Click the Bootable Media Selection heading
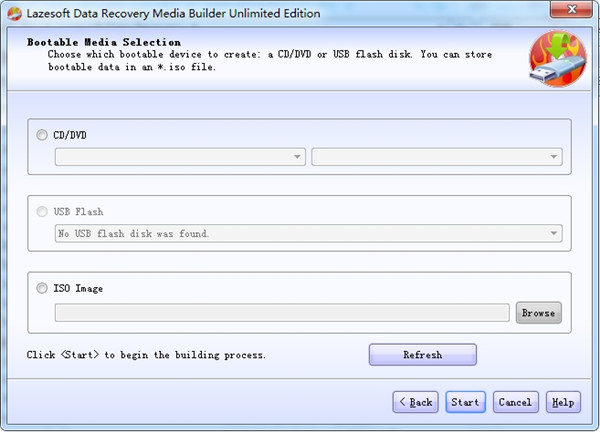Image resolution: width=600 pixels, height=432 pixels. click(x=102, y=42)
